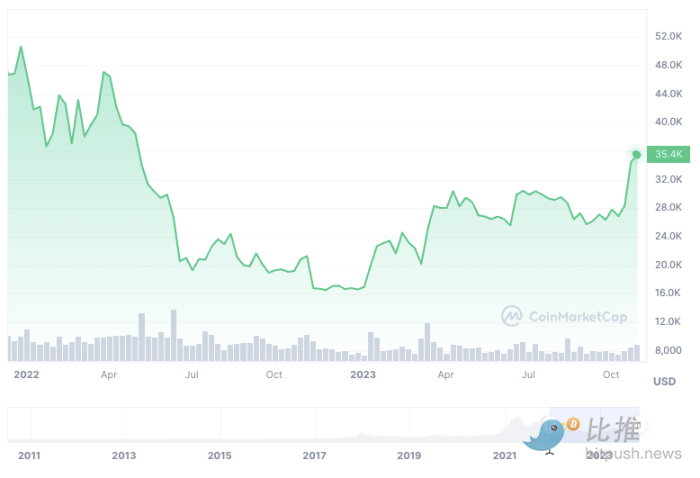Click the 2019 label on overview timeline
Image resolution: width=700 pixels, height=478 pixels.
pyautogui.click(x=409, y=456)
